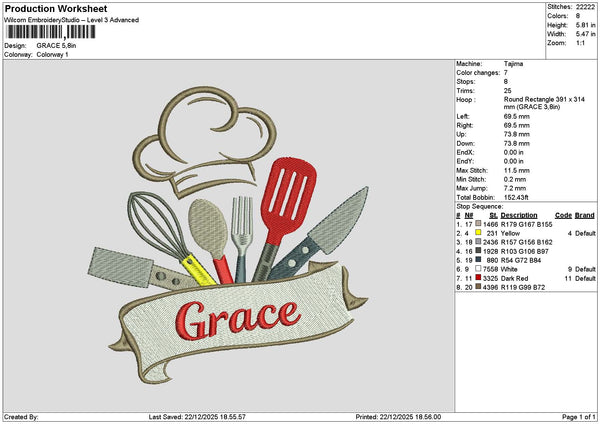
Task: Select the stitch count '1466' in row 1
Action: [490, 224]
